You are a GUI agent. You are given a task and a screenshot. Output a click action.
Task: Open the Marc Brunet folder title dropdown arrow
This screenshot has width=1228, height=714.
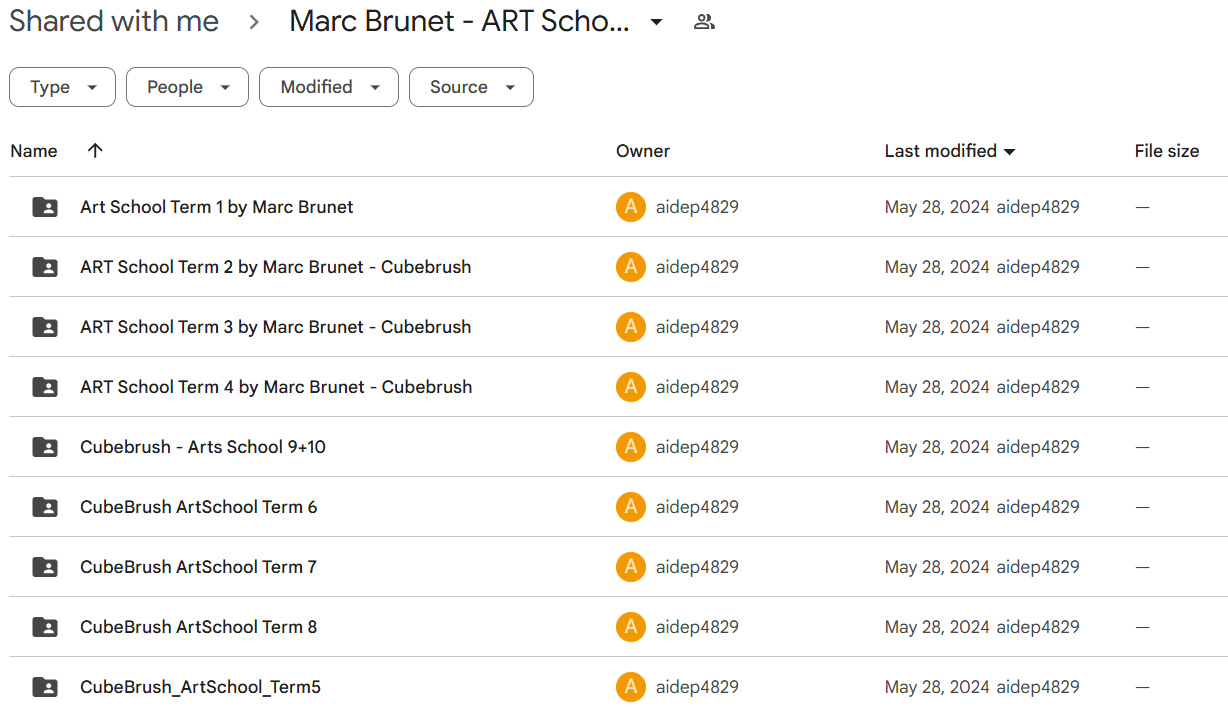click(656, 22)
